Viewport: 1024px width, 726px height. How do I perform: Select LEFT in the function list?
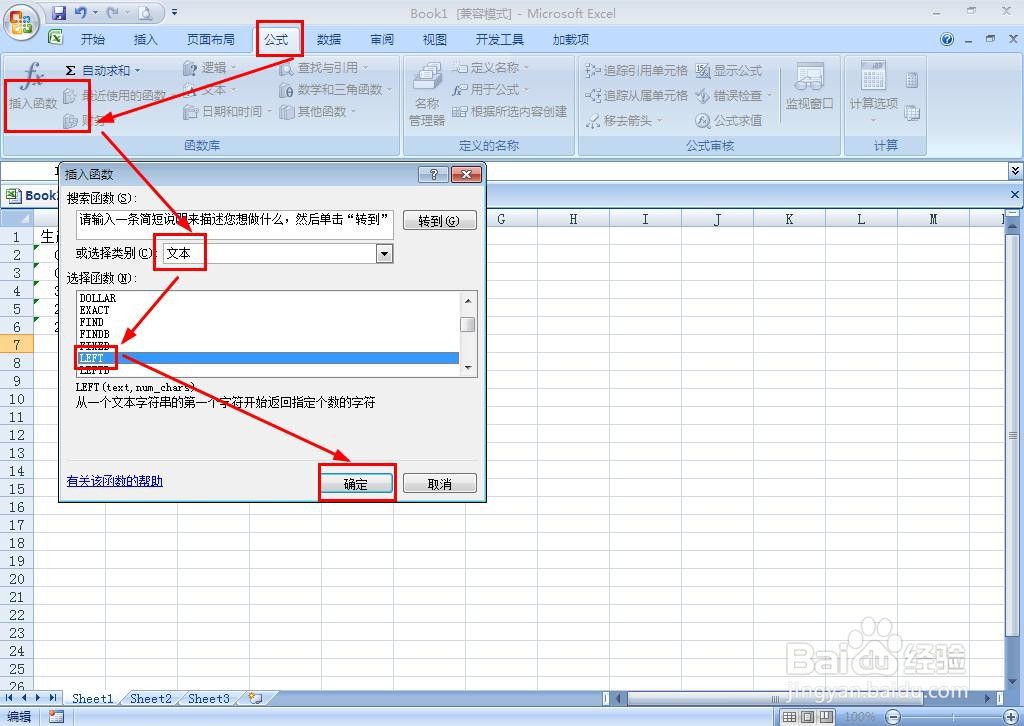coord(268,358)
